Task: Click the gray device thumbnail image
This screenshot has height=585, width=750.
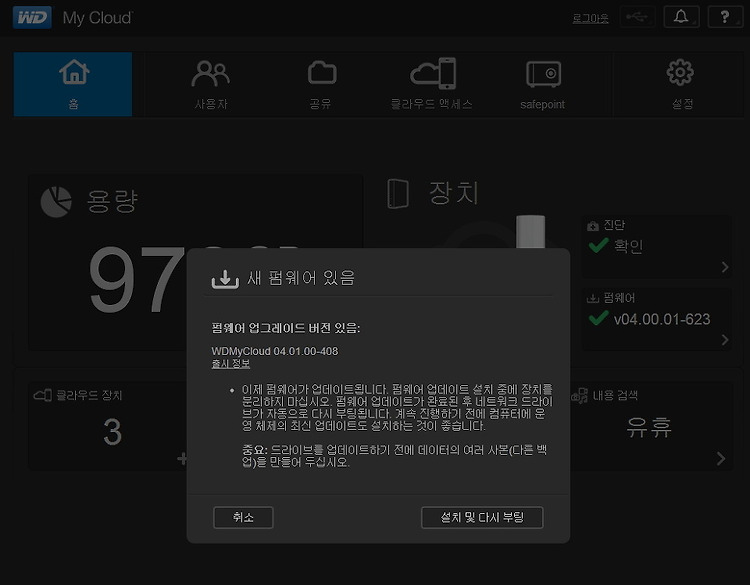Action: point(530,232)
